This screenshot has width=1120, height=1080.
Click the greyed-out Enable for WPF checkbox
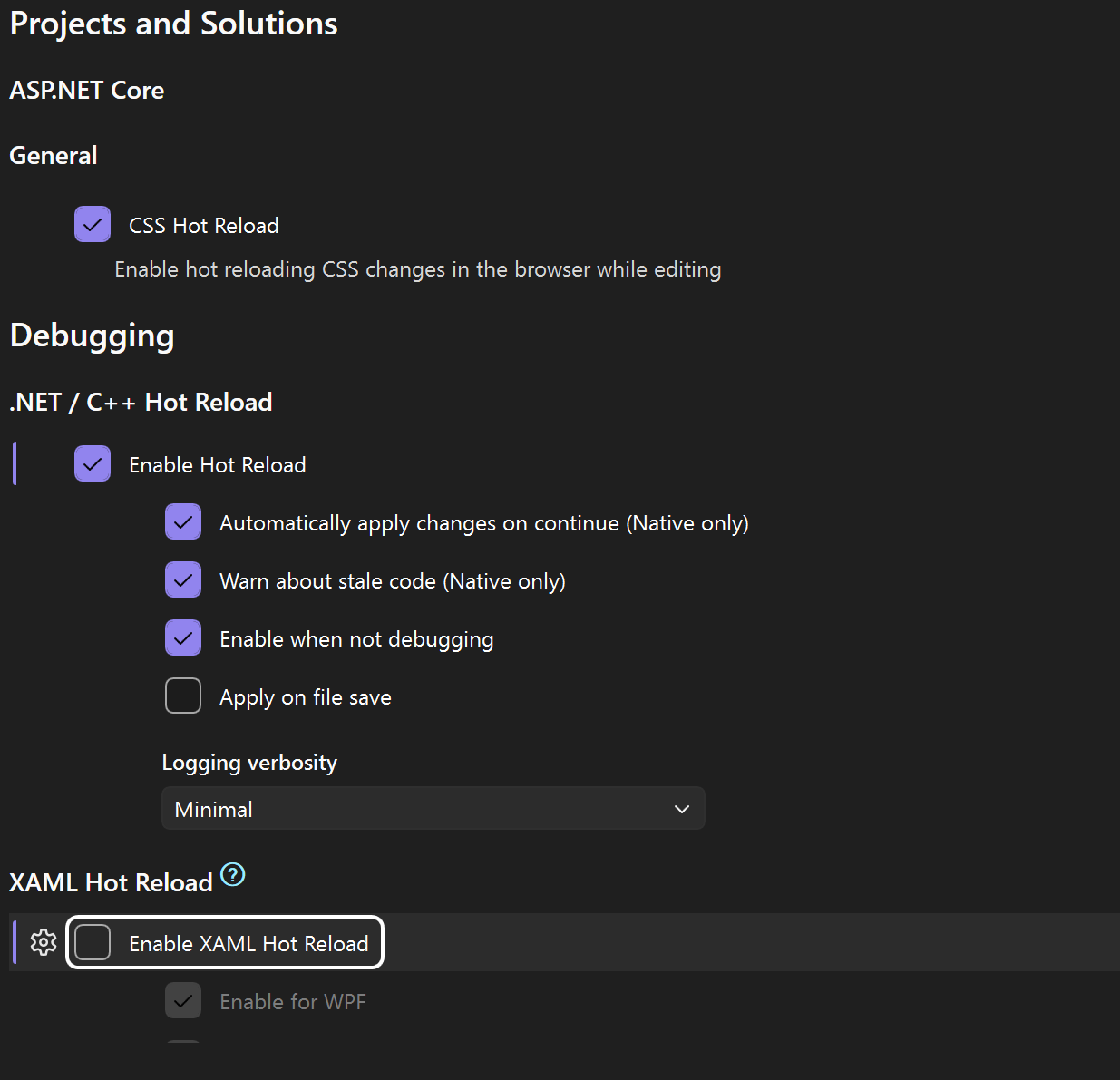click(x=183, y=1001)
